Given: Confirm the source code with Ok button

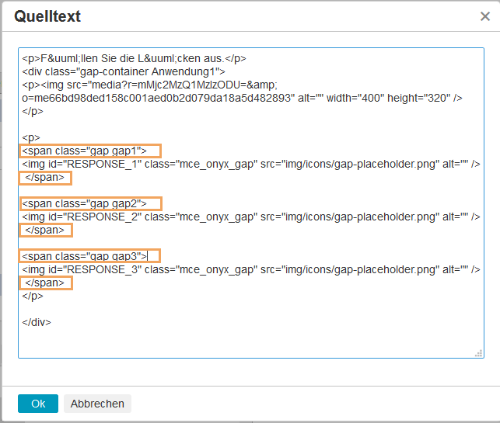Looking at the screenshot, I should [38, 403].
